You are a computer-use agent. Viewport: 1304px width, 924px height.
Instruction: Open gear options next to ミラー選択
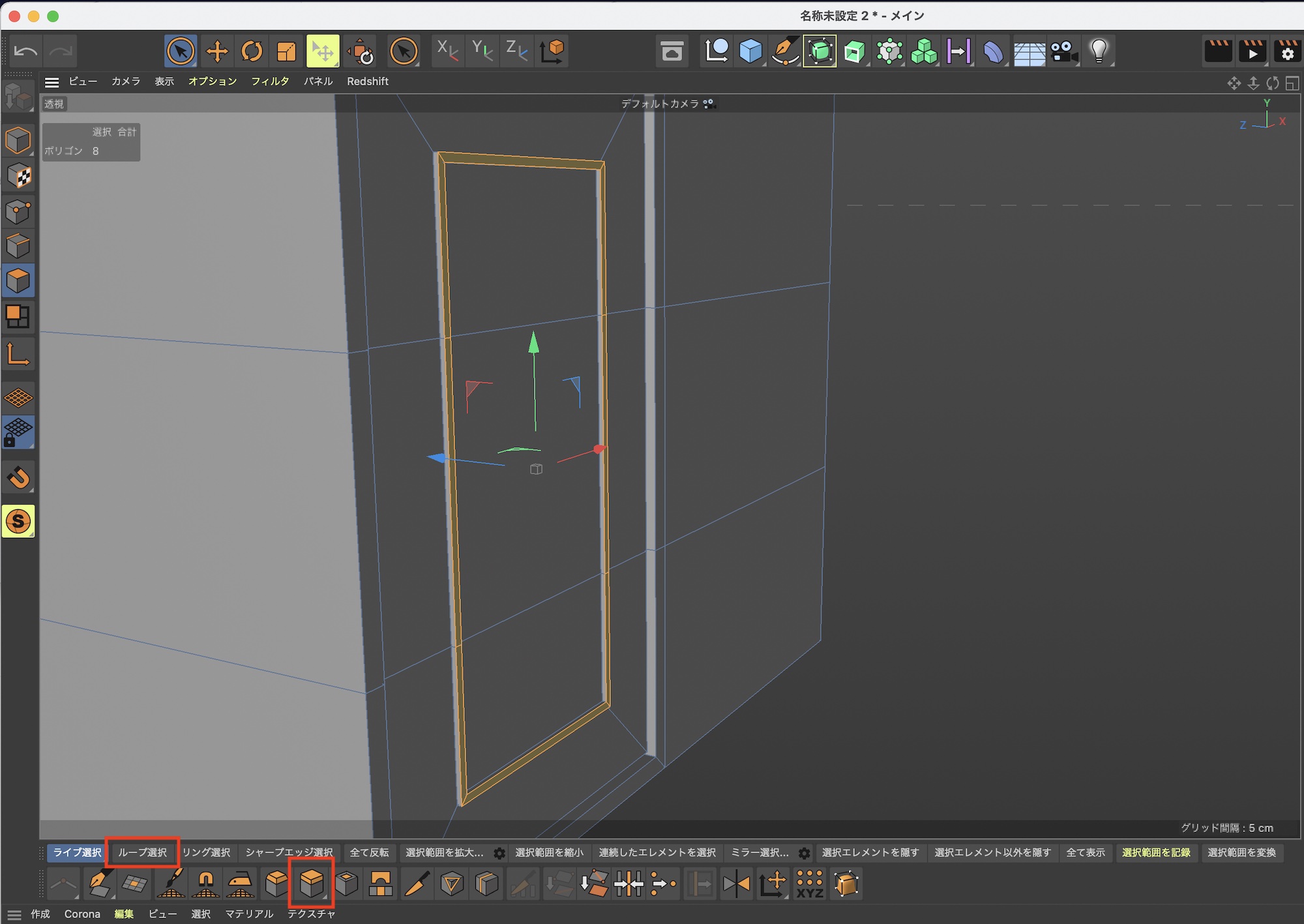click(x=805, y=853)
